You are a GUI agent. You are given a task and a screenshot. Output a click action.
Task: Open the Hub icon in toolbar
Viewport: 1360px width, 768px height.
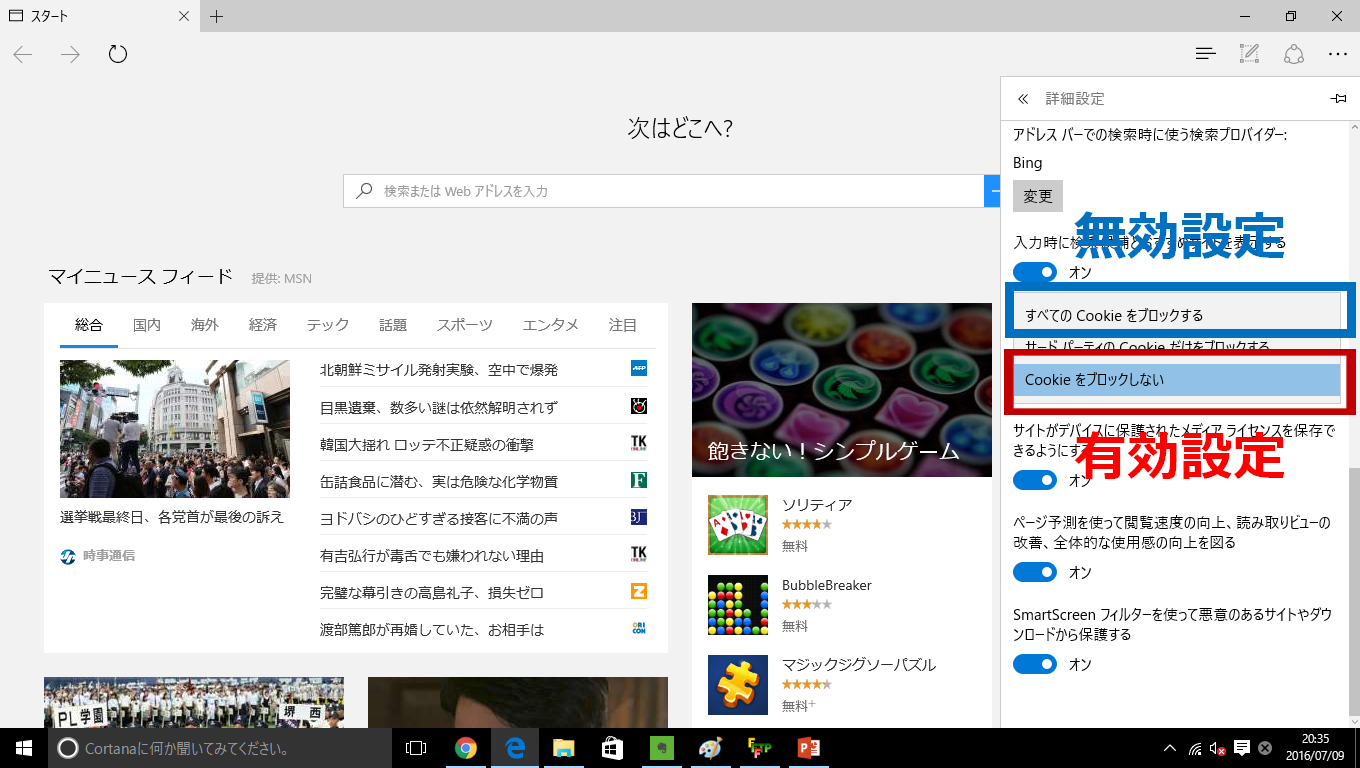1206,54
